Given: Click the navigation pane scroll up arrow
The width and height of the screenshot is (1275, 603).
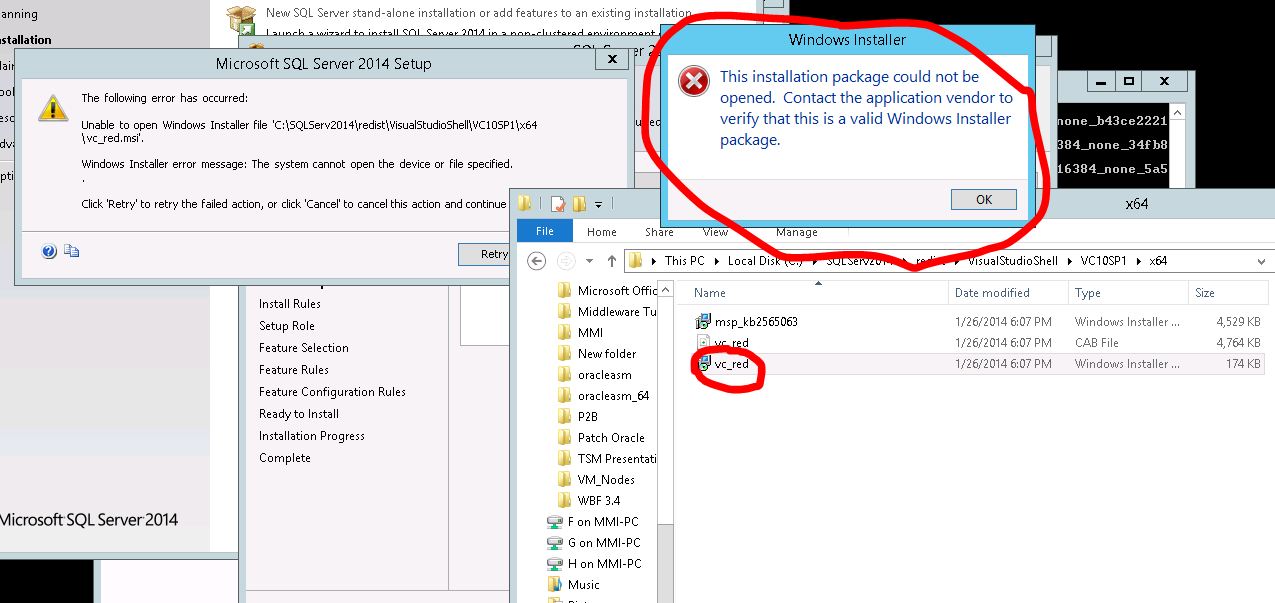Looking at the screenshot, I should [x=668, y=288].
